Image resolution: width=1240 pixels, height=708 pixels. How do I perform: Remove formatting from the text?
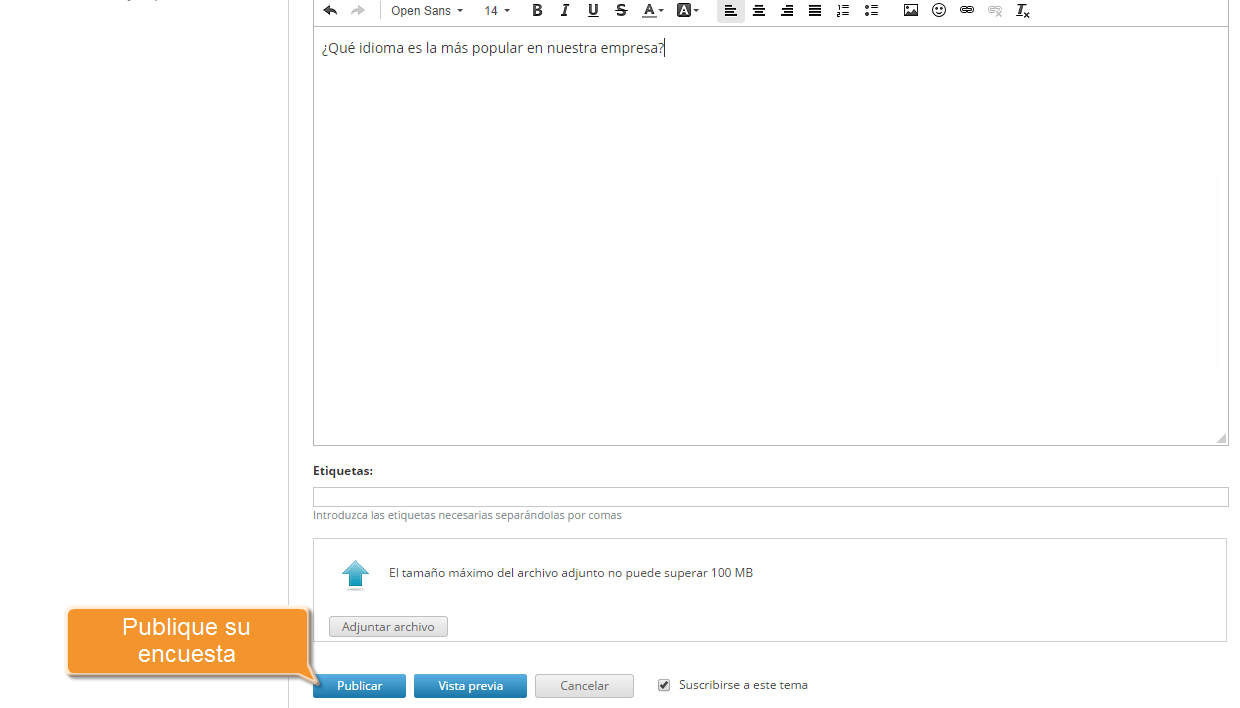(x=1023, y=10)
